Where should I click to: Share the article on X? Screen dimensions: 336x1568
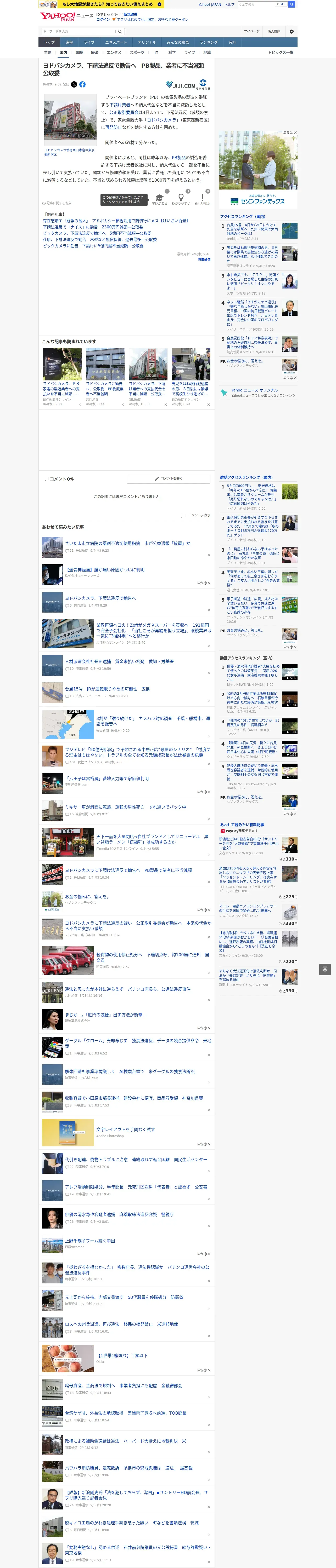tap(74, 85)
